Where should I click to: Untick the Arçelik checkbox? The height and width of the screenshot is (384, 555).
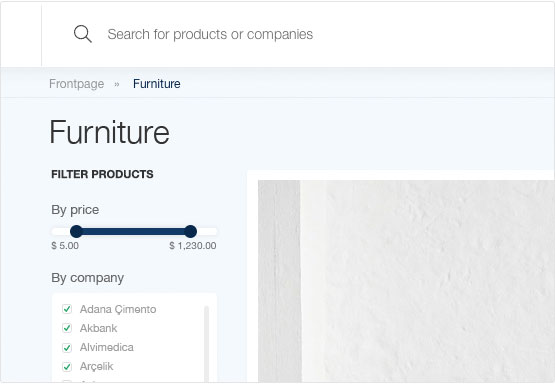67,366
